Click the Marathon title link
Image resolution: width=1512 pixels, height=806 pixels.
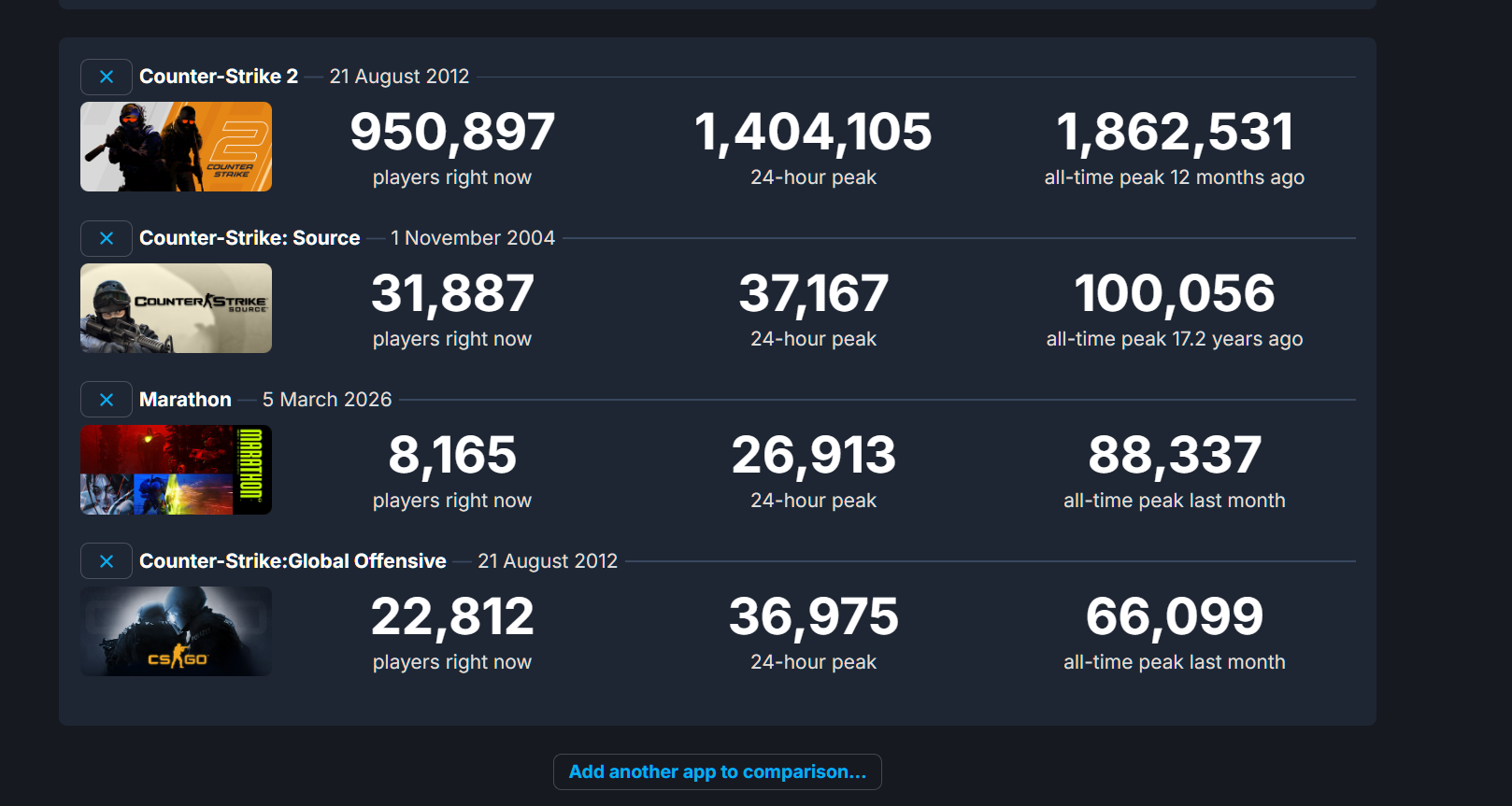pos(185,400)
